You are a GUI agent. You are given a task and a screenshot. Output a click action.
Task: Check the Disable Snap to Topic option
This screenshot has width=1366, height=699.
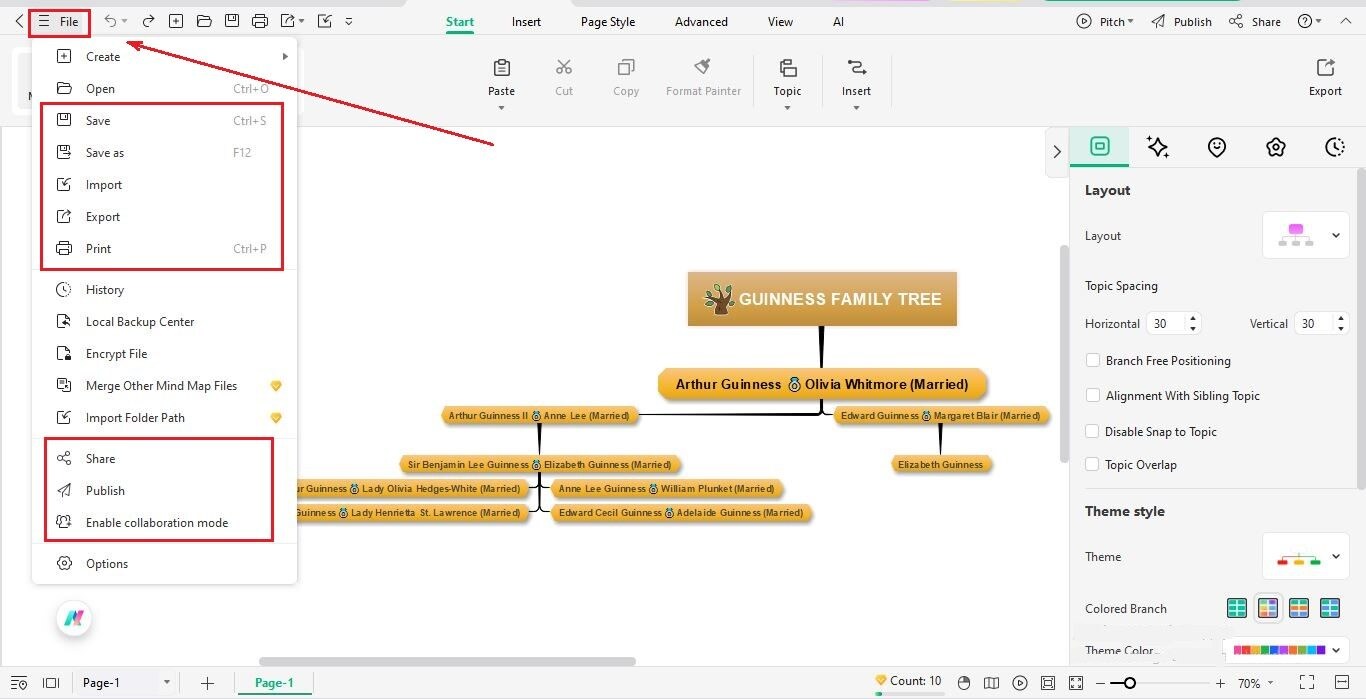[1093, 431]
